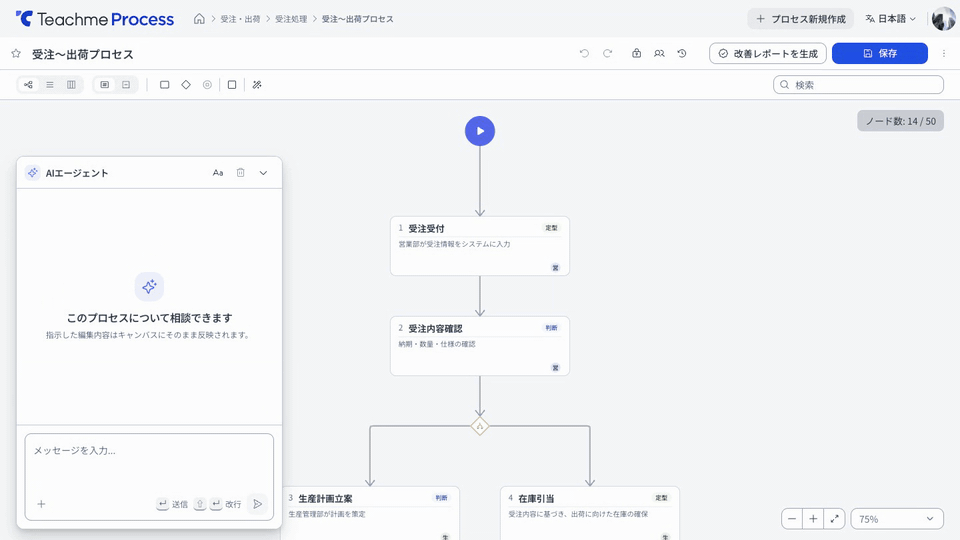This screenshot has width=960, height=540.
Task: Select the 生産計画立案 node card
Action: (370, 513)
